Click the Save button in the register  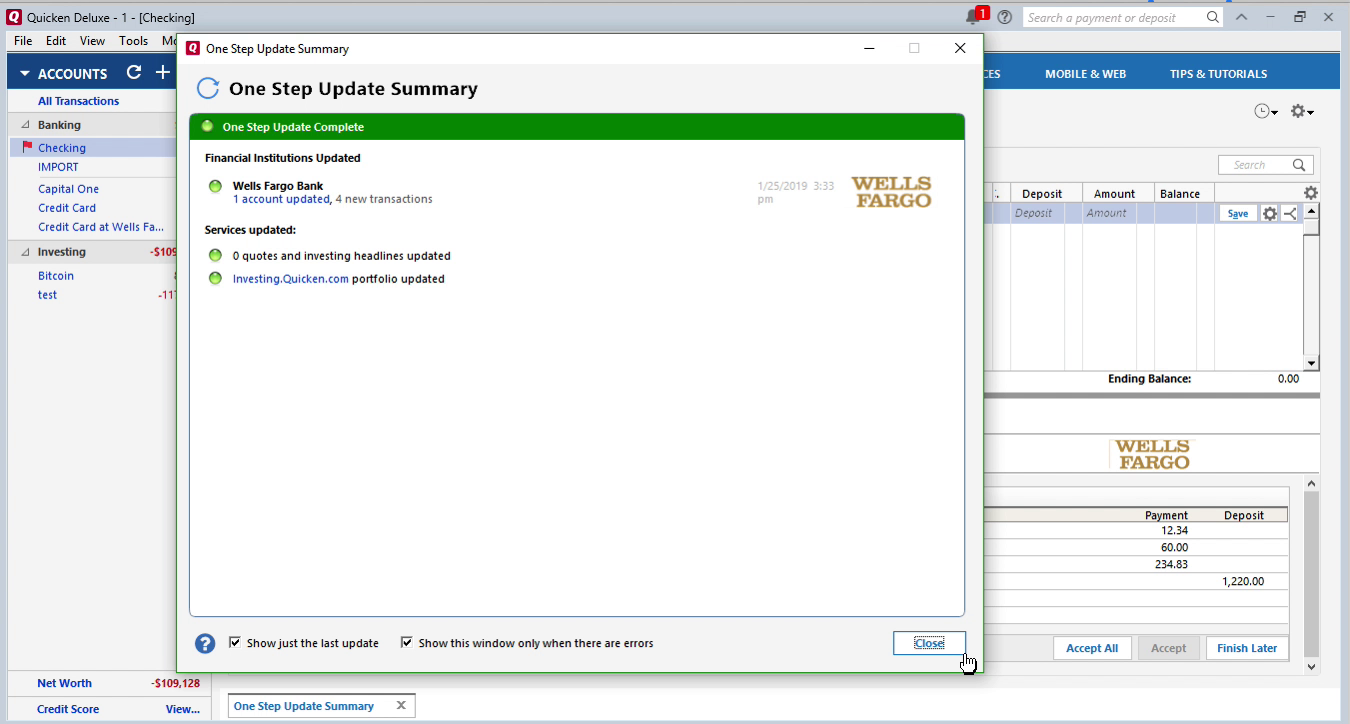1238,213
